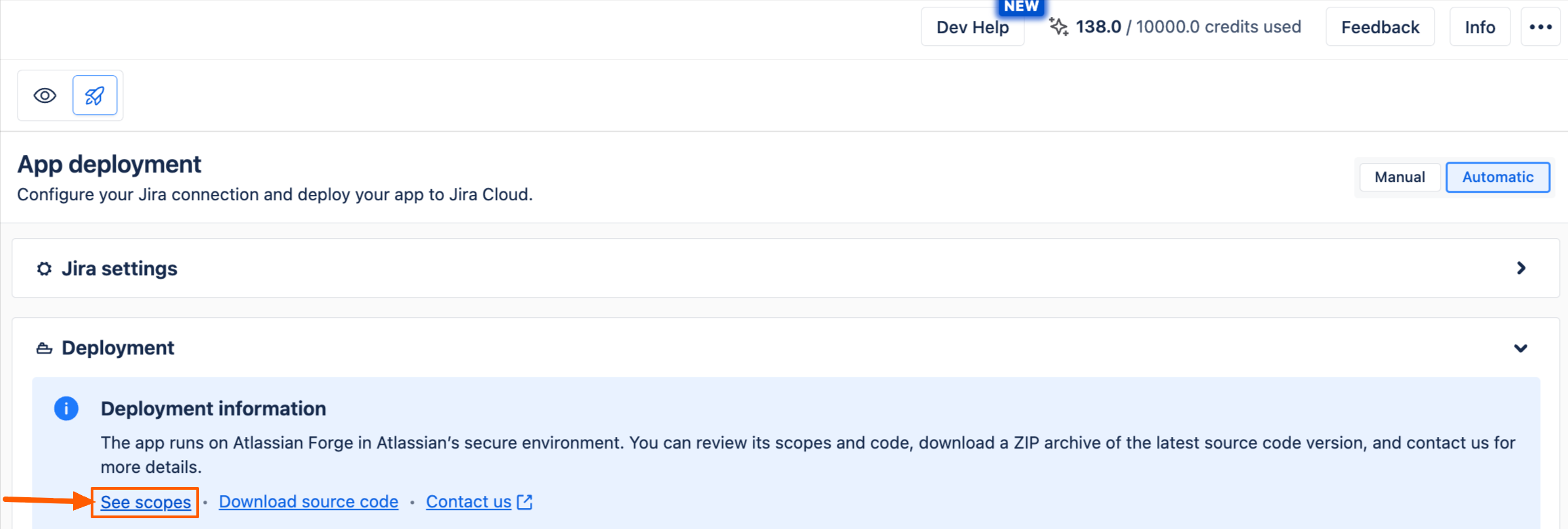Click the Deployment ship icon

click(x=45, y=348)
